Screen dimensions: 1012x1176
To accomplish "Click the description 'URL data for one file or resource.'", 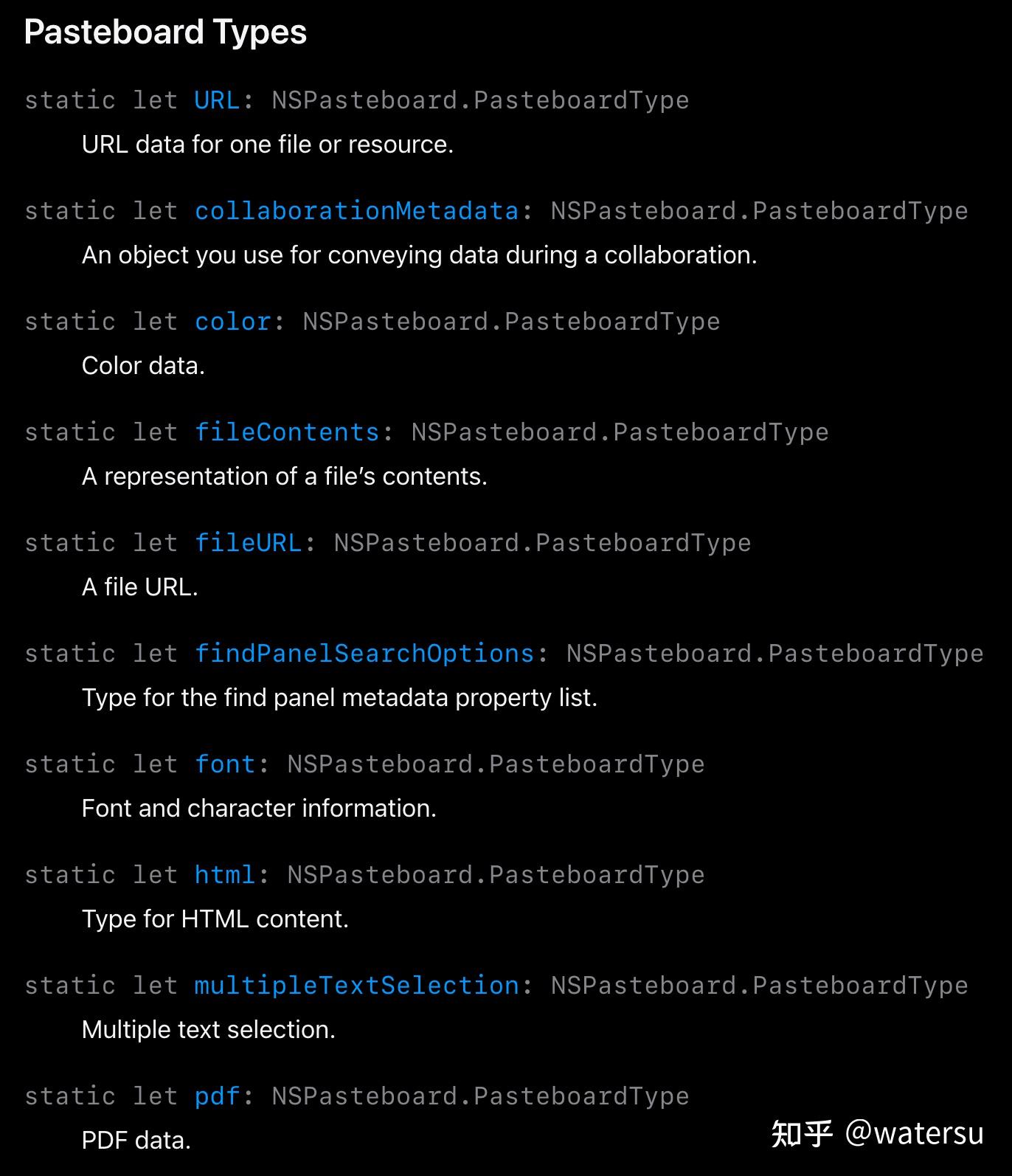I will click(268, 145).
